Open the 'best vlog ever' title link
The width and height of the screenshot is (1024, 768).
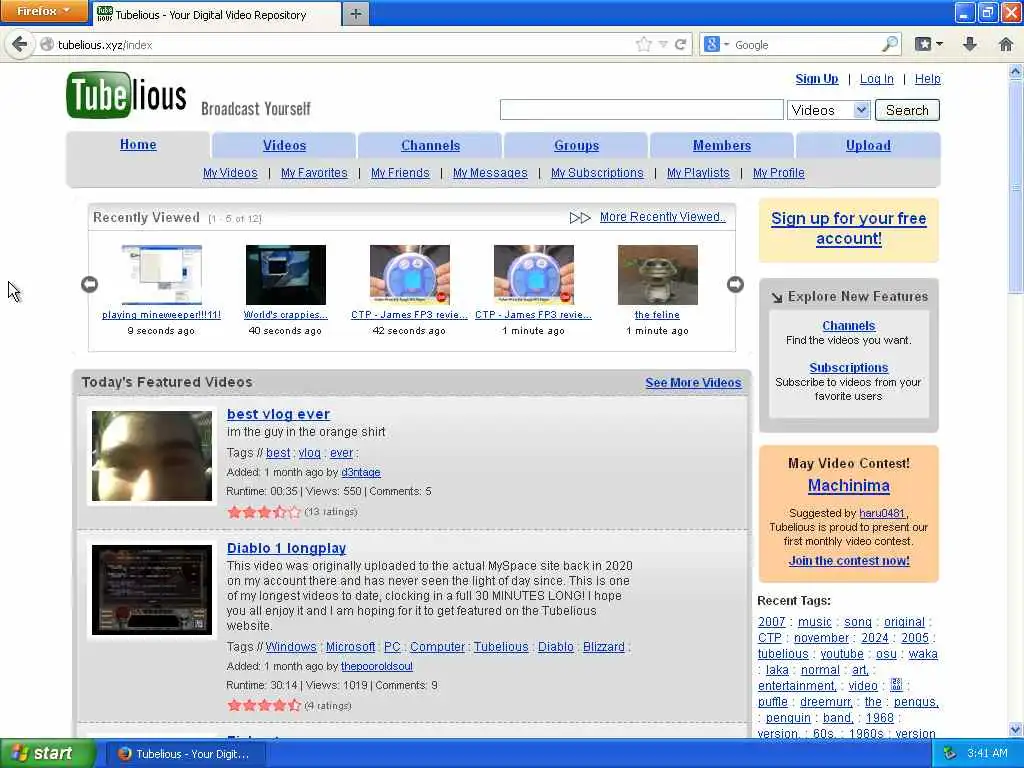point(278,414)
